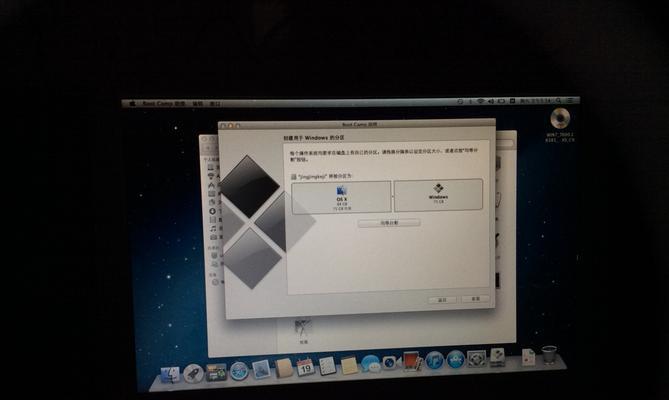This screenshot has width=669, height=400.
Task: Open Mail stamp icon in the Dock
Action: click(261, 369)
